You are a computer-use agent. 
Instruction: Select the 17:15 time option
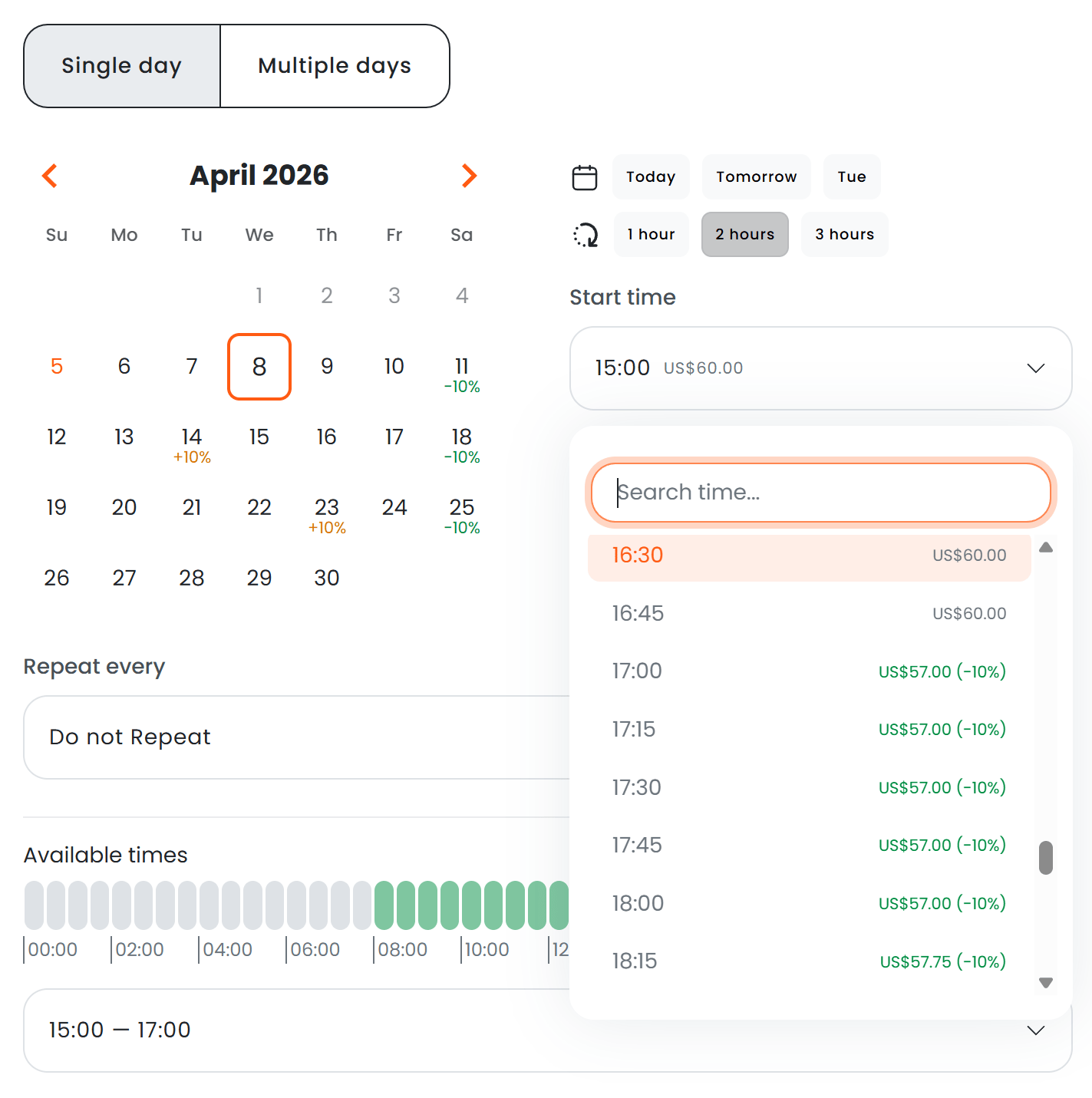coord(809,729)
